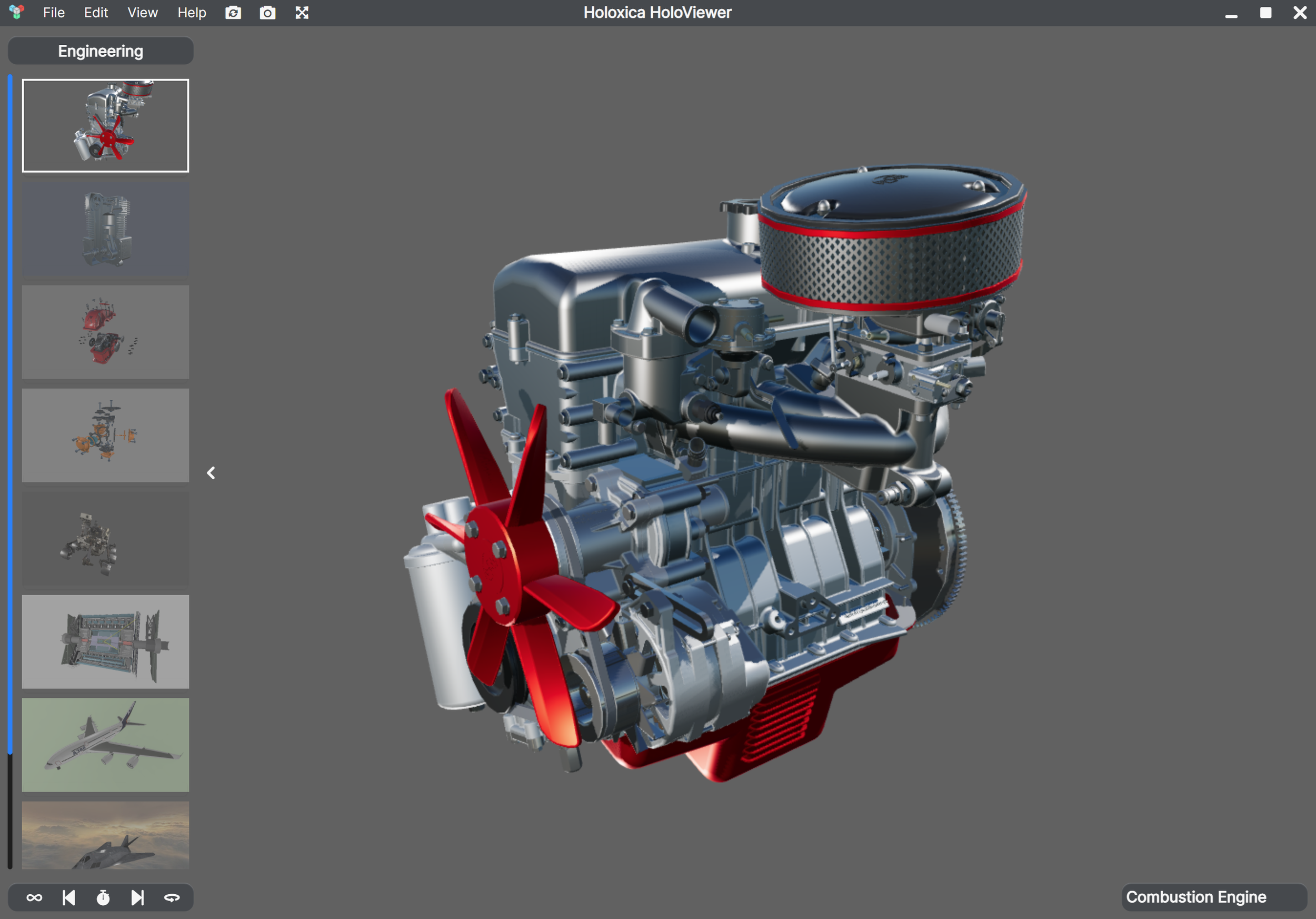Open the Edit menu
This screenshot has width=1316, height=919.
(x=96, y=13)
